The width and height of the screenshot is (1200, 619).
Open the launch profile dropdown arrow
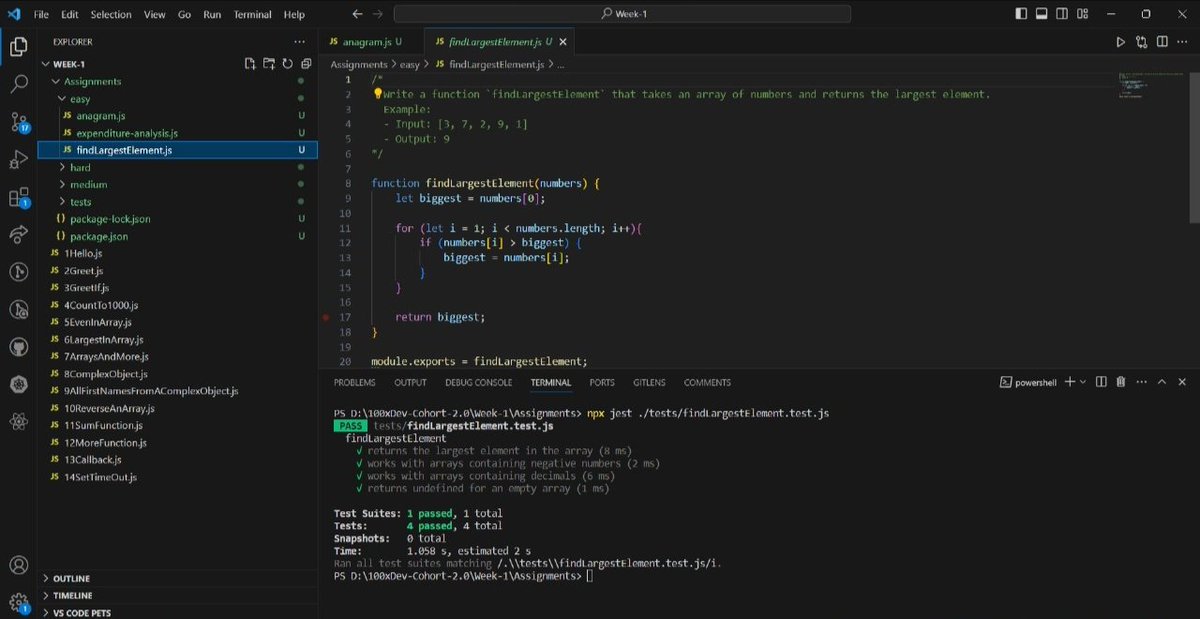pos(1084,382)
